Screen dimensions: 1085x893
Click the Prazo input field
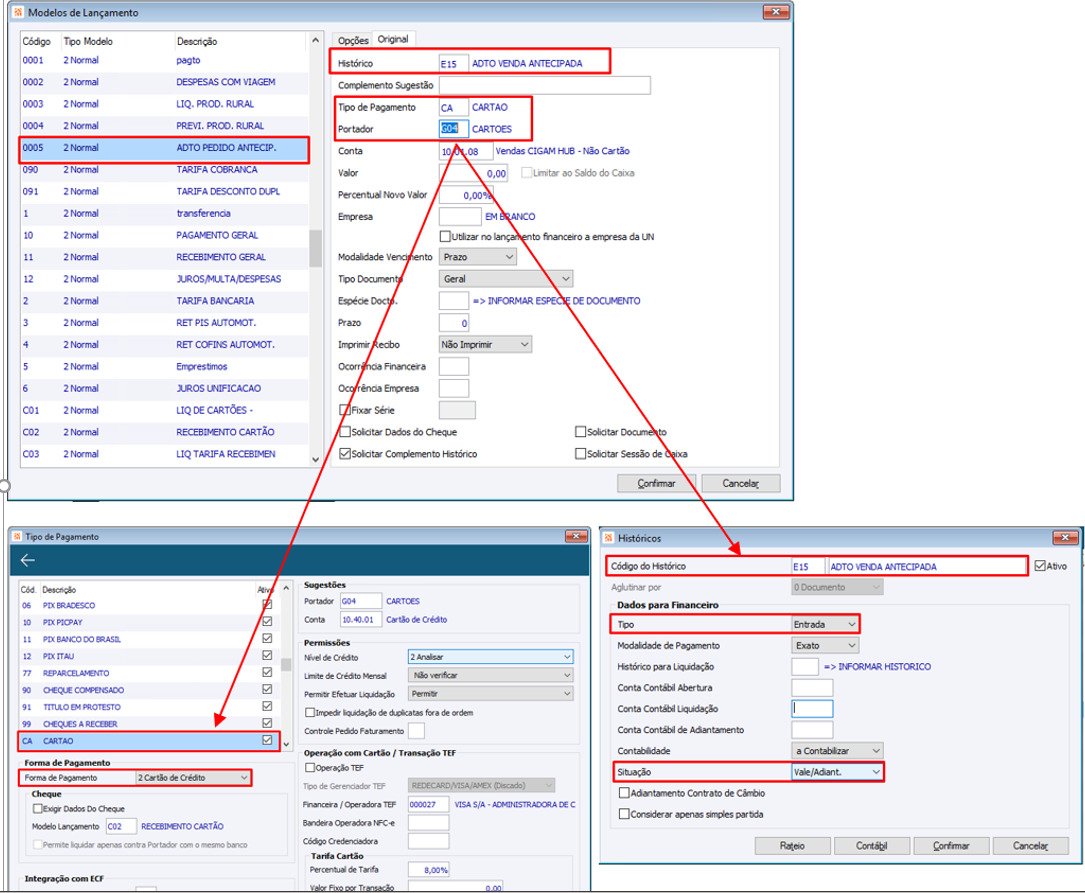pyautogui.click(x=453, y=322)
